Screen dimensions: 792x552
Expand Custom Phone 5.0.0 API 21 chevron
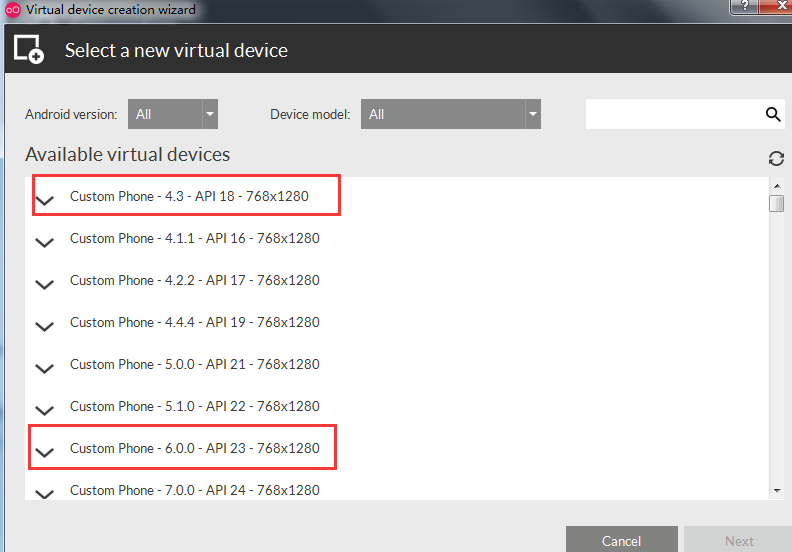point(44,368)
